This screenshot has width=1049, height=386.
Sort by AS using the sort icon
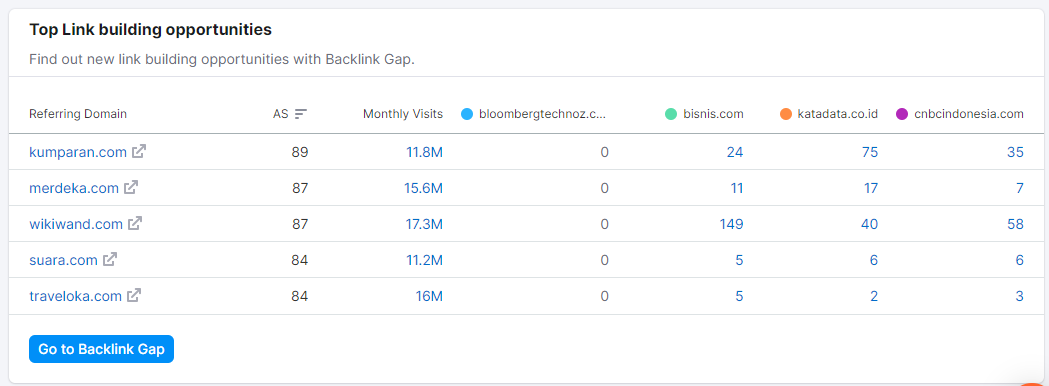(x=301, y=114)
